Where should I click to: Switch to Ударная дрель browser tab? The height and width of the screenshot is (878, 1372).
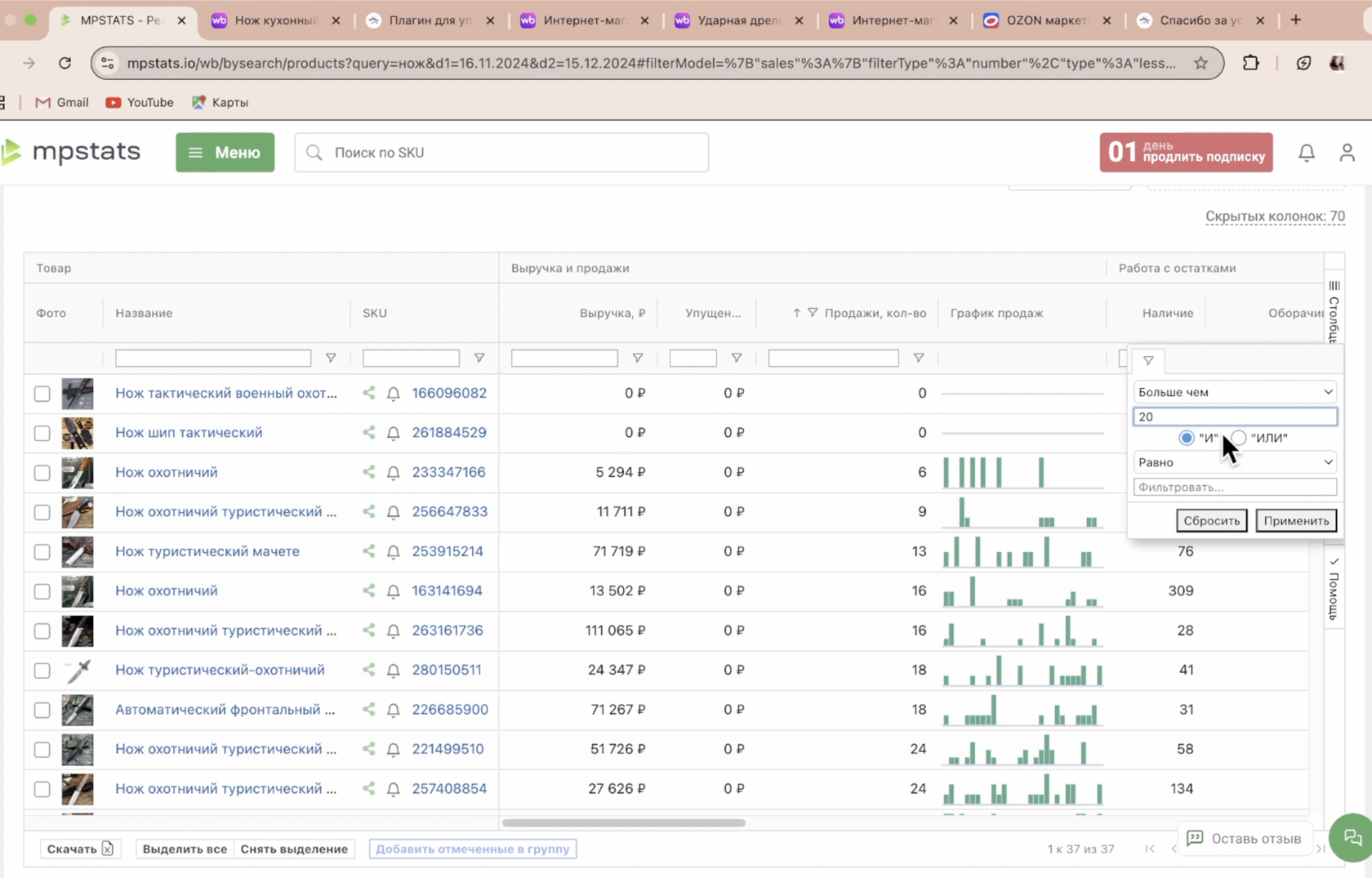(x=739, y=20)
